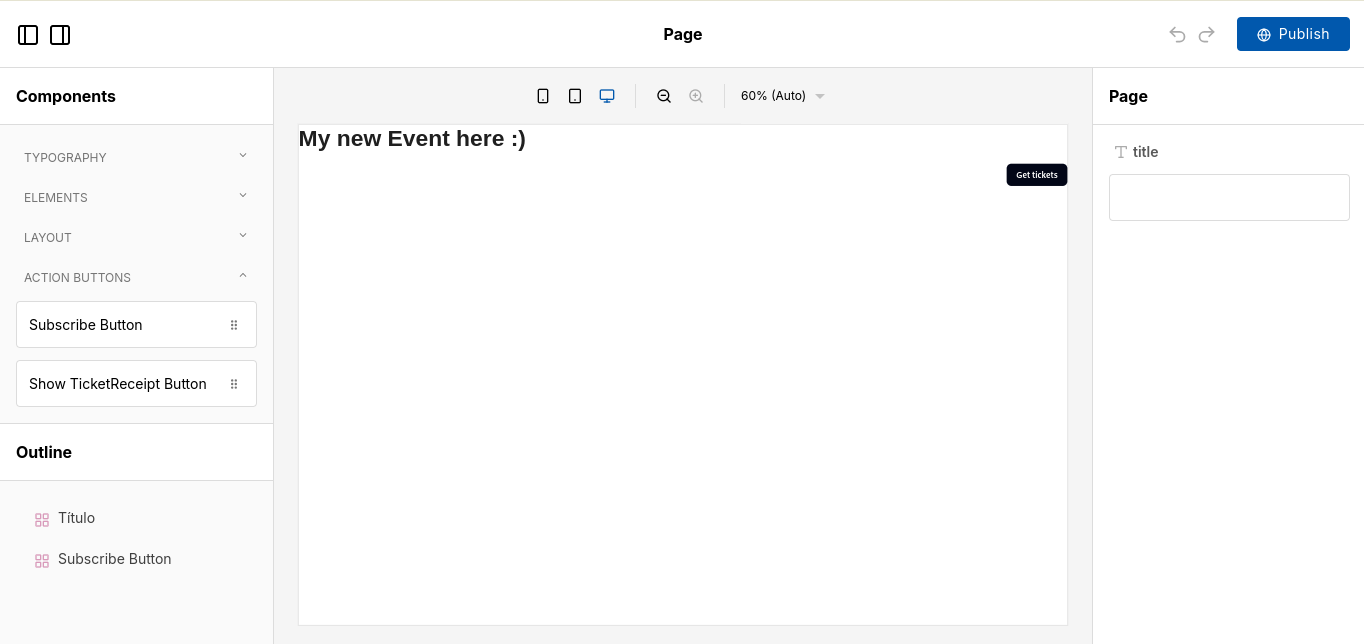Switch to tablet viewport
1364x644 pixels.
click(575, 96)
